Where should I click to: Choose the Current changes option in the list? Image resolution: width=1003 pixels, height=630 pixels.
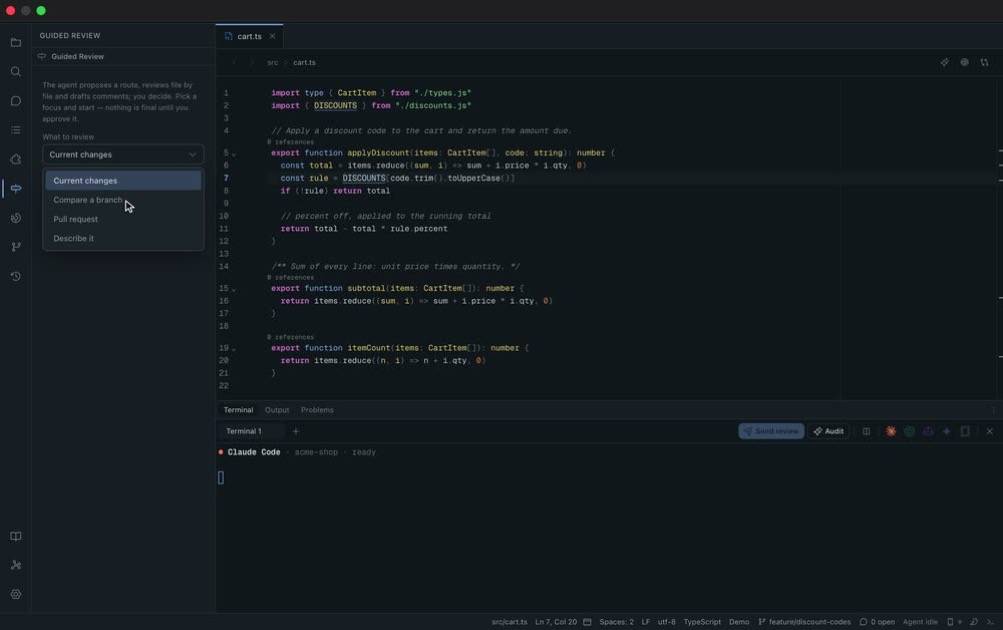pos(123,180)
